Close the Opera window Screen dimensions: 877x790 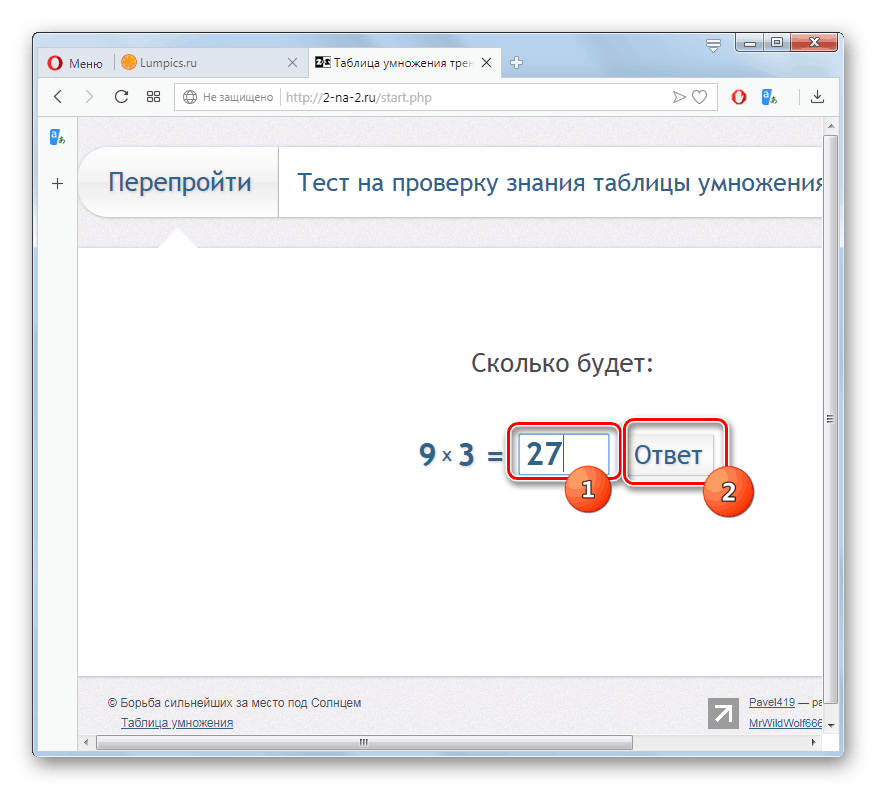point(814,43)
